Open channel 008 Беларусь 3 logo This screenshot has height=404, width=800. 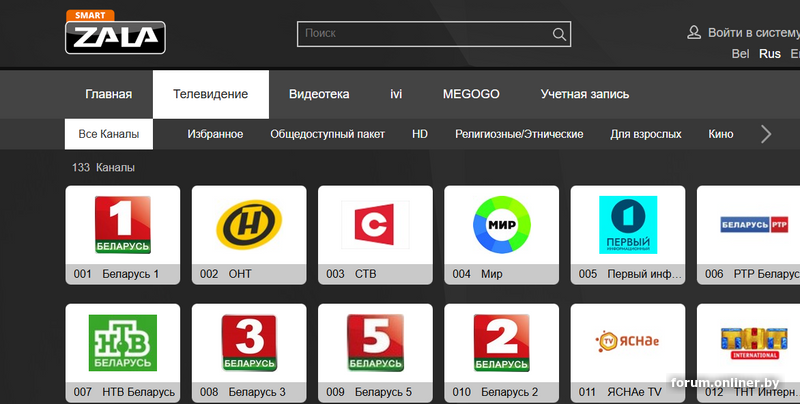(x=249, y=343)
